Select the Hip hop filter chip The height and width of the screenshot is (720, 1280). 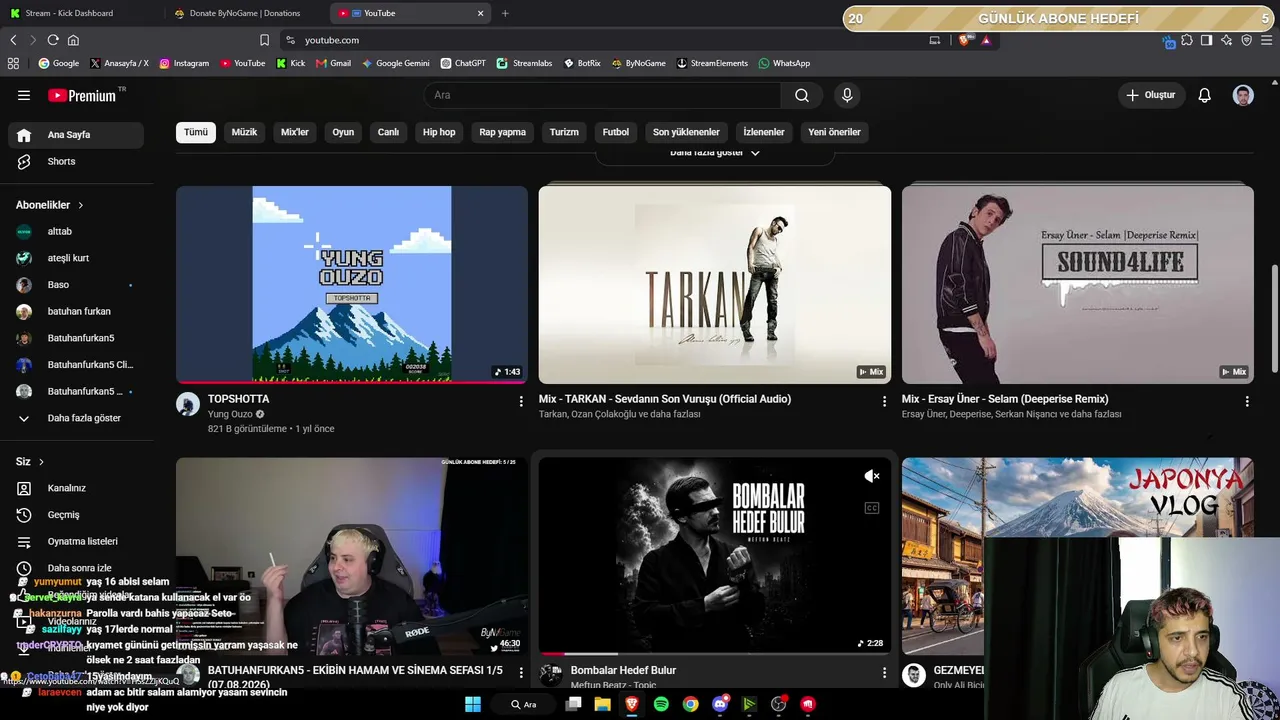(x=439, y=132)
